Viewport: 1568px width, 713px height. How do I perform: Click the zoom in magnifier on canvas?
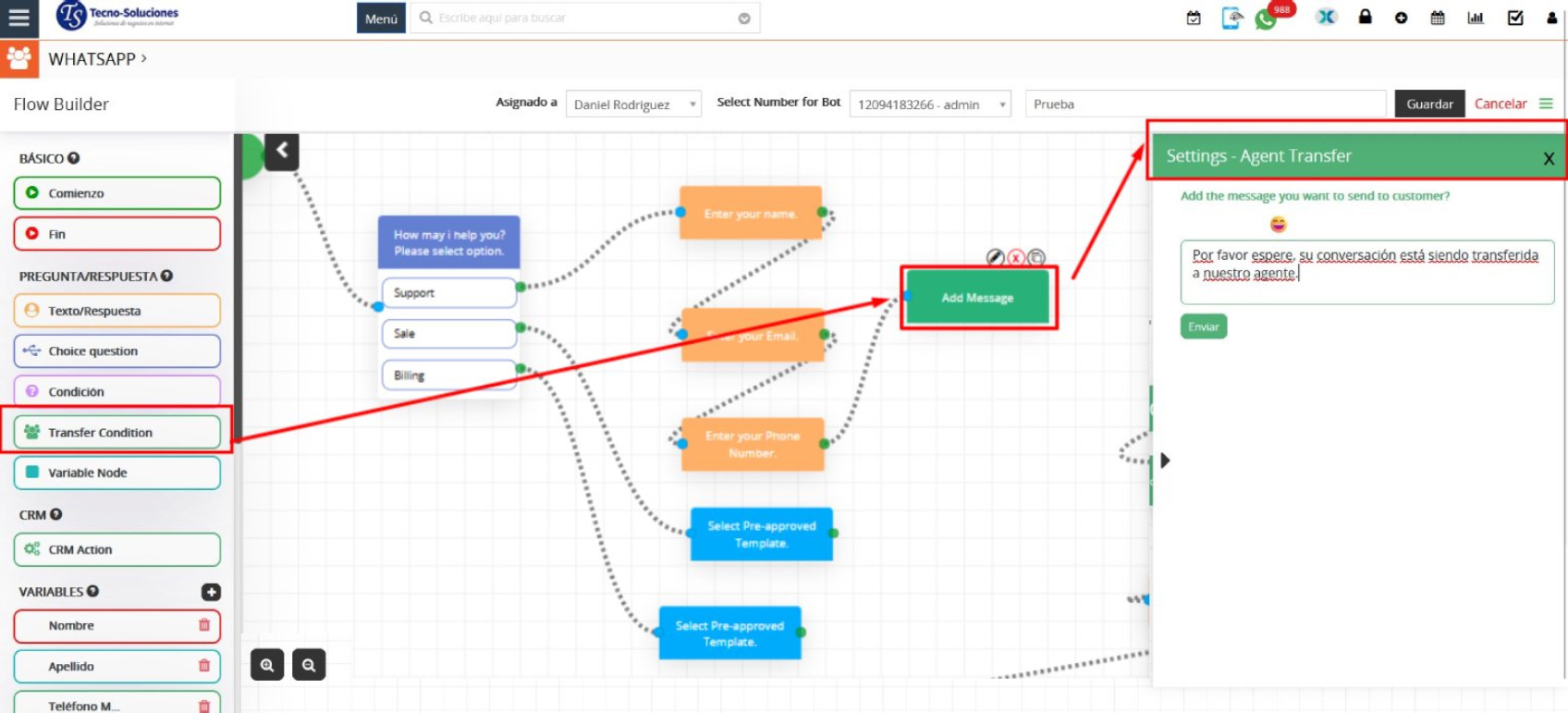pos(267,664)
